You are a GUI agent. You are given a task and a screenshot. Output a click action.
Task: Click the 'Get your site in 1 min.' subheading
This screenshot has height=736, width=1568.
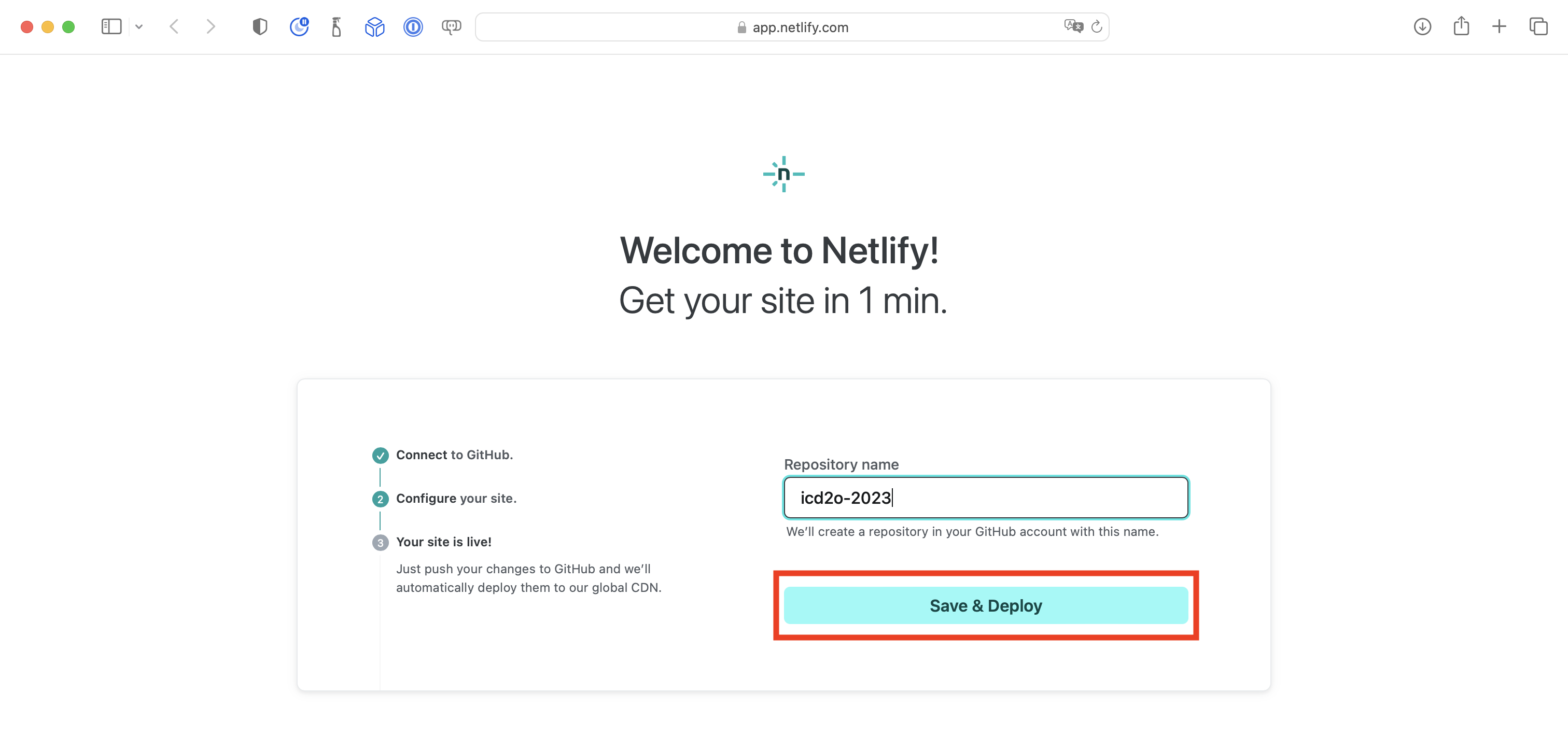pos(783,301)
